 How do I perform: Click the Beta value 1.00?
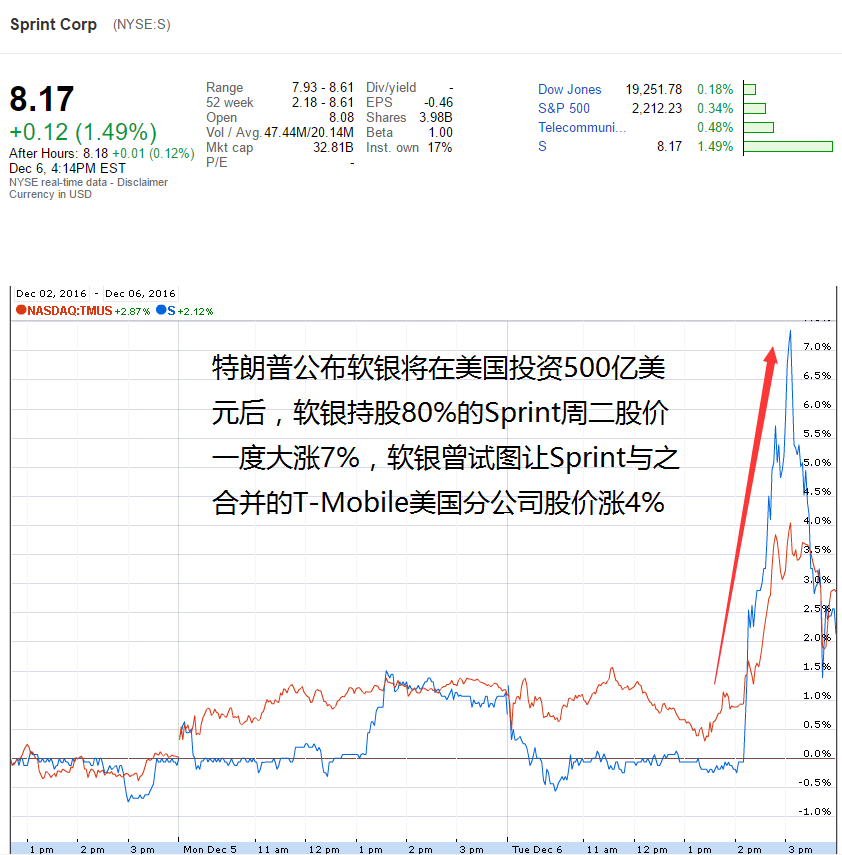440,133
